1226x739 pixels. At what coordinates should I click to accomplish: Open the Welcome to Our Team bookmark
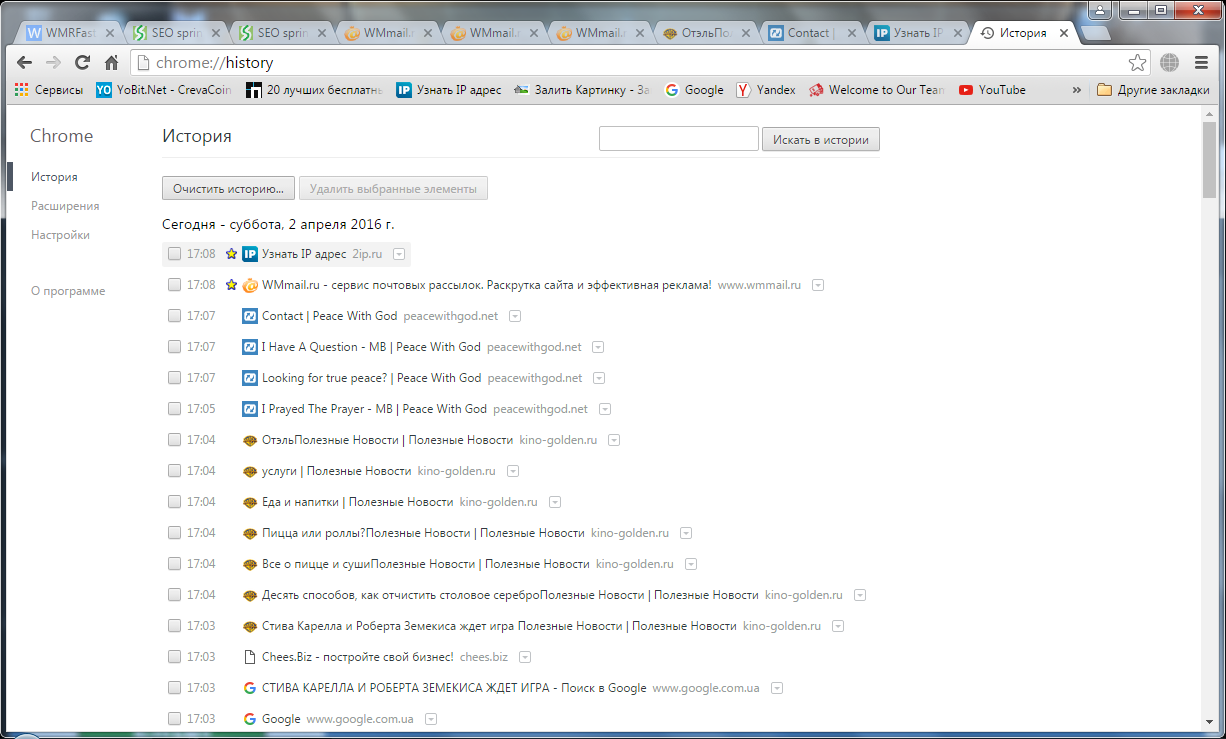(876, 90)
